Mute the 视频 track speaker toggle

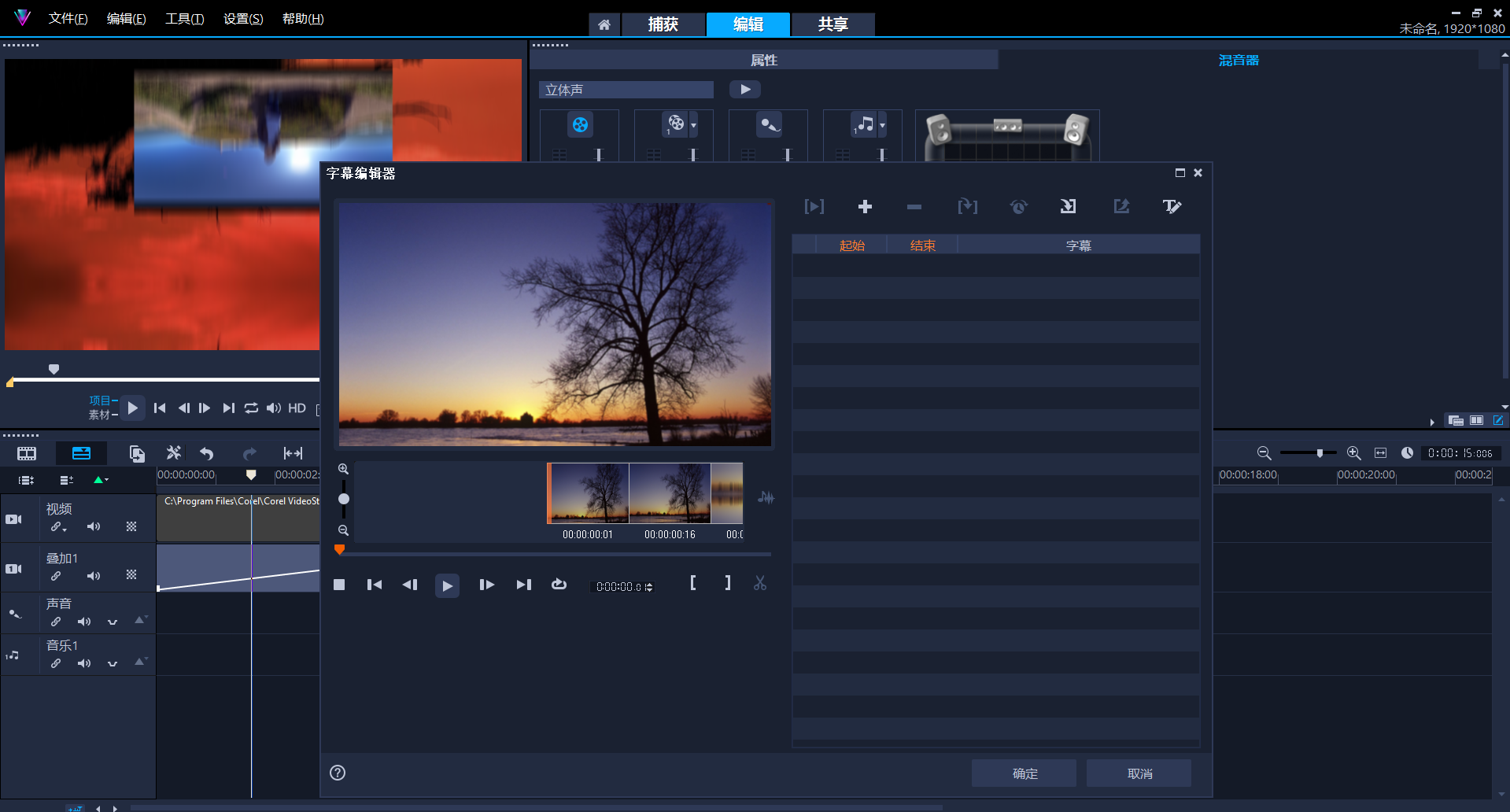93,526
